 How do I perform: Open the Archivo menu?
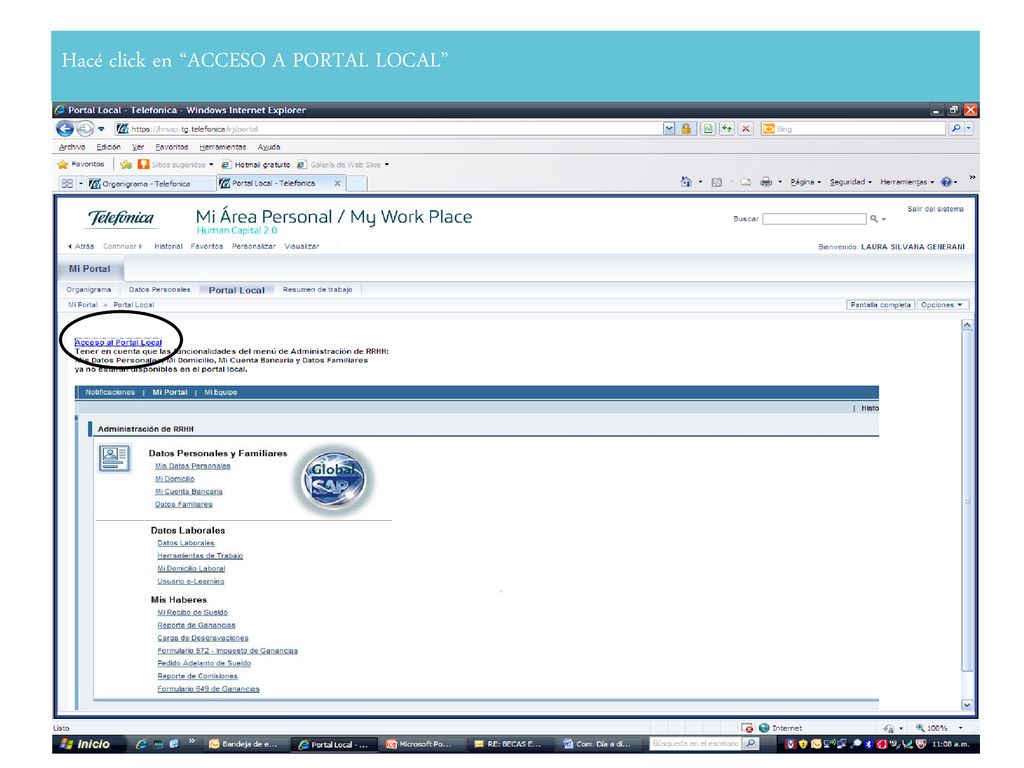(x=72, y=147)
